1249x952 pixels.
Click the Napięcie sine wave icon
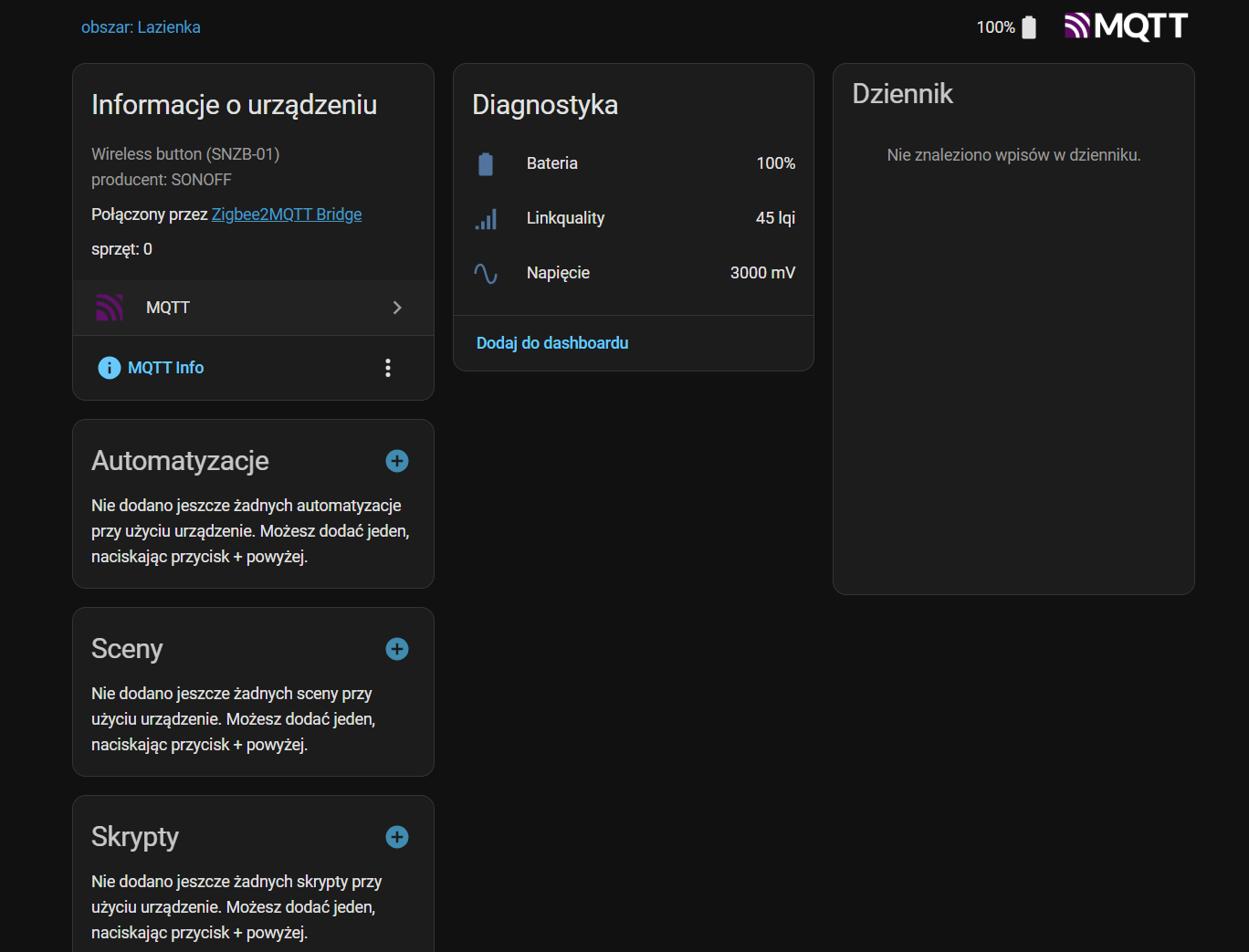(x=486, y=273)
